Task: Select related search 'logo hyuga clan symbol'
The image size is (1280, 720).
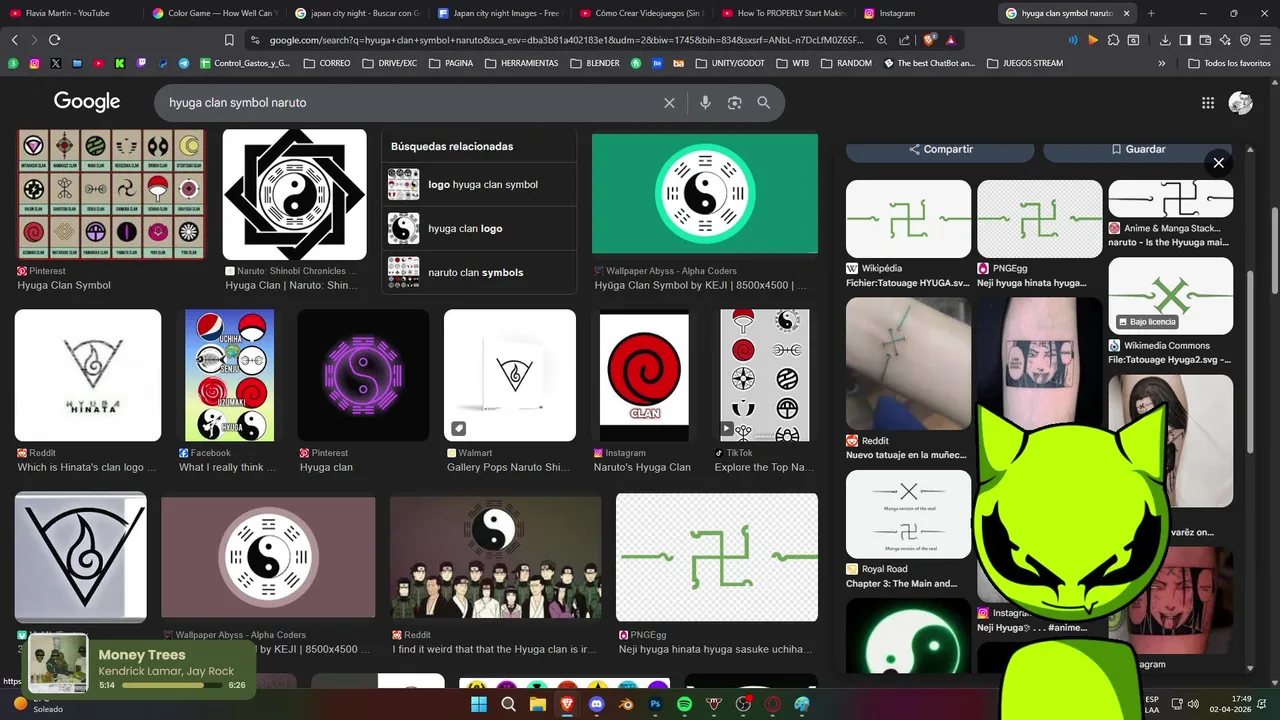Action: [479, 185]
